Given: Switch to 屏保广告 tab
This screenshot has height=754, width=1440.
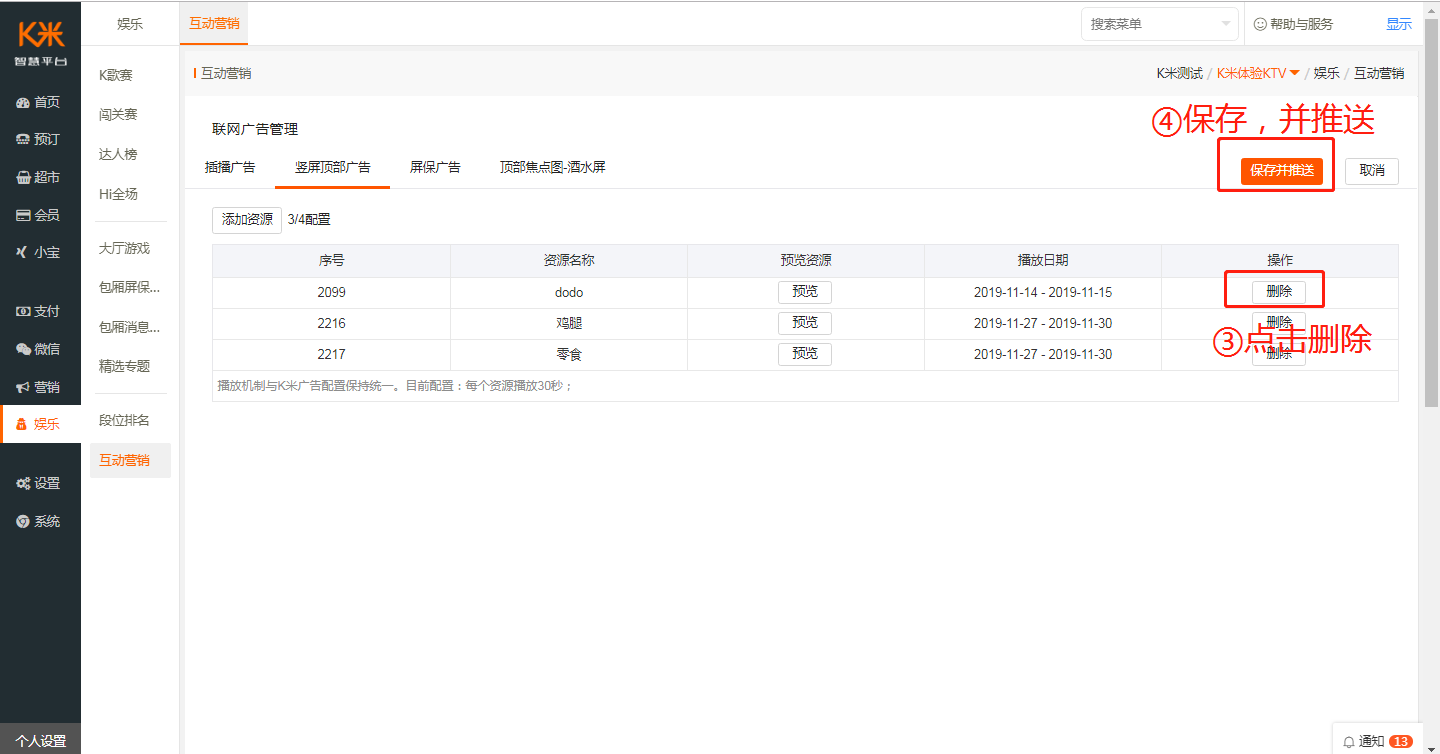Looking at the screenshot, I should [x=435, y=167].
